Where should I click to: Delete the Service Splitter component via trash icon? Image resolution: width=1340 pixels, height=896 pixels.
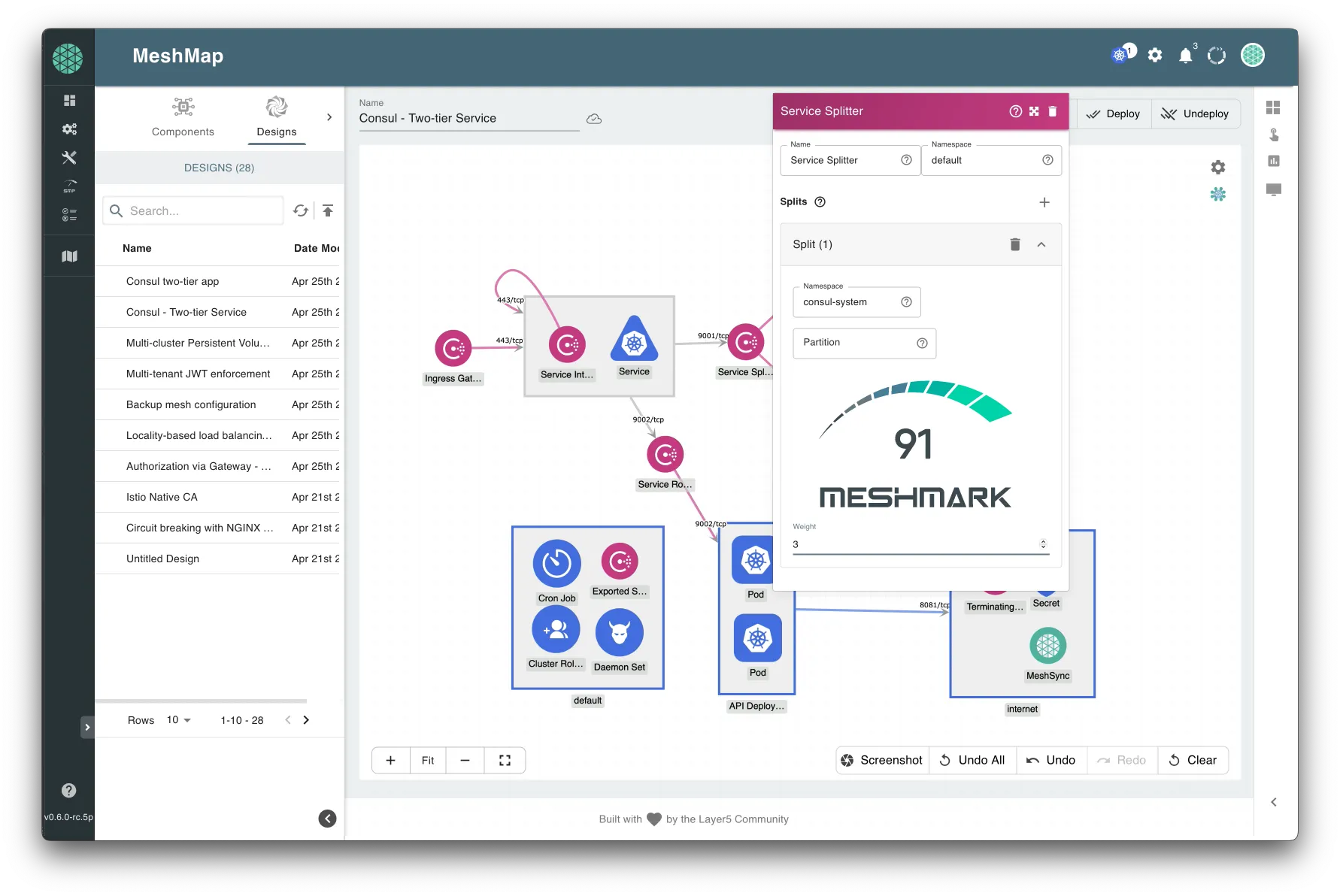[1053, 111]
